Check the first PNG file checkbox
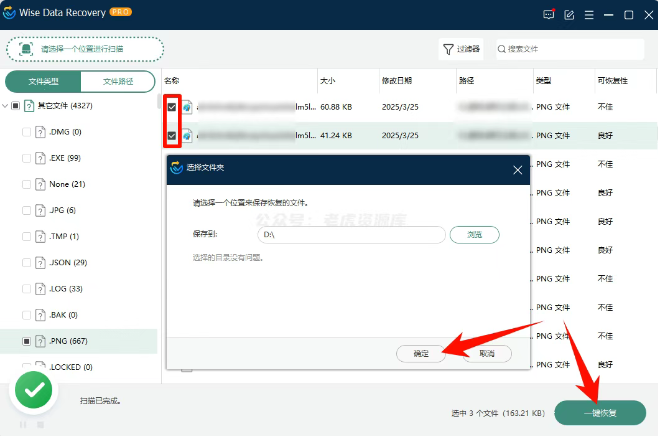Screen dimensions: 658x436 click(x=172, y=106)
